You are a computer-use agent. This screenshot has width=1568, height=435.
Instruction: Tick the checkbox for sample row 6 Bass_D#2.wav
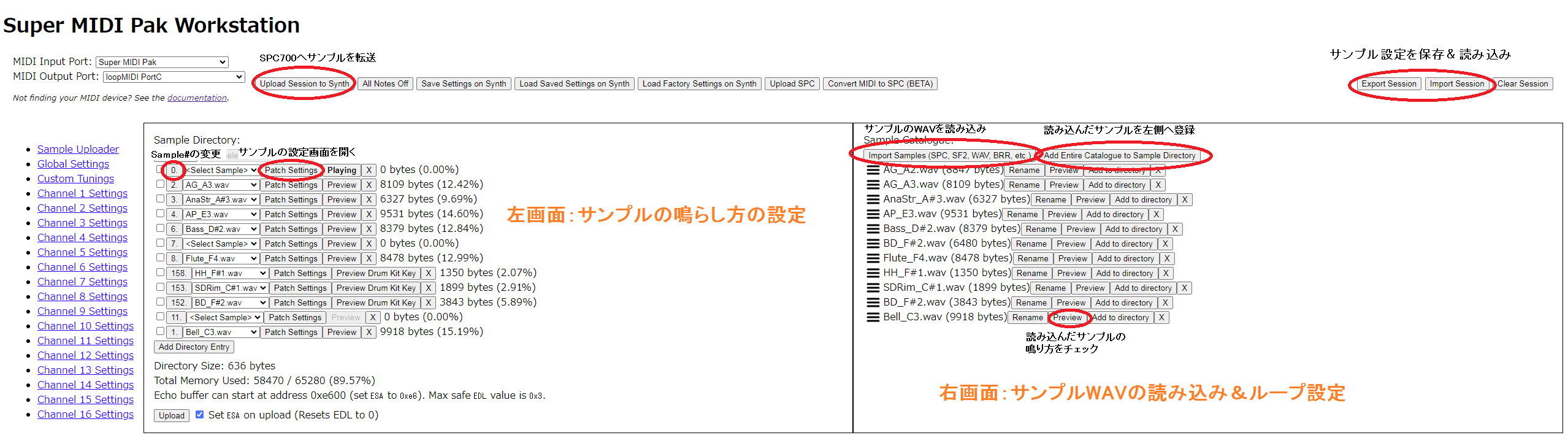tap(160, 228)
